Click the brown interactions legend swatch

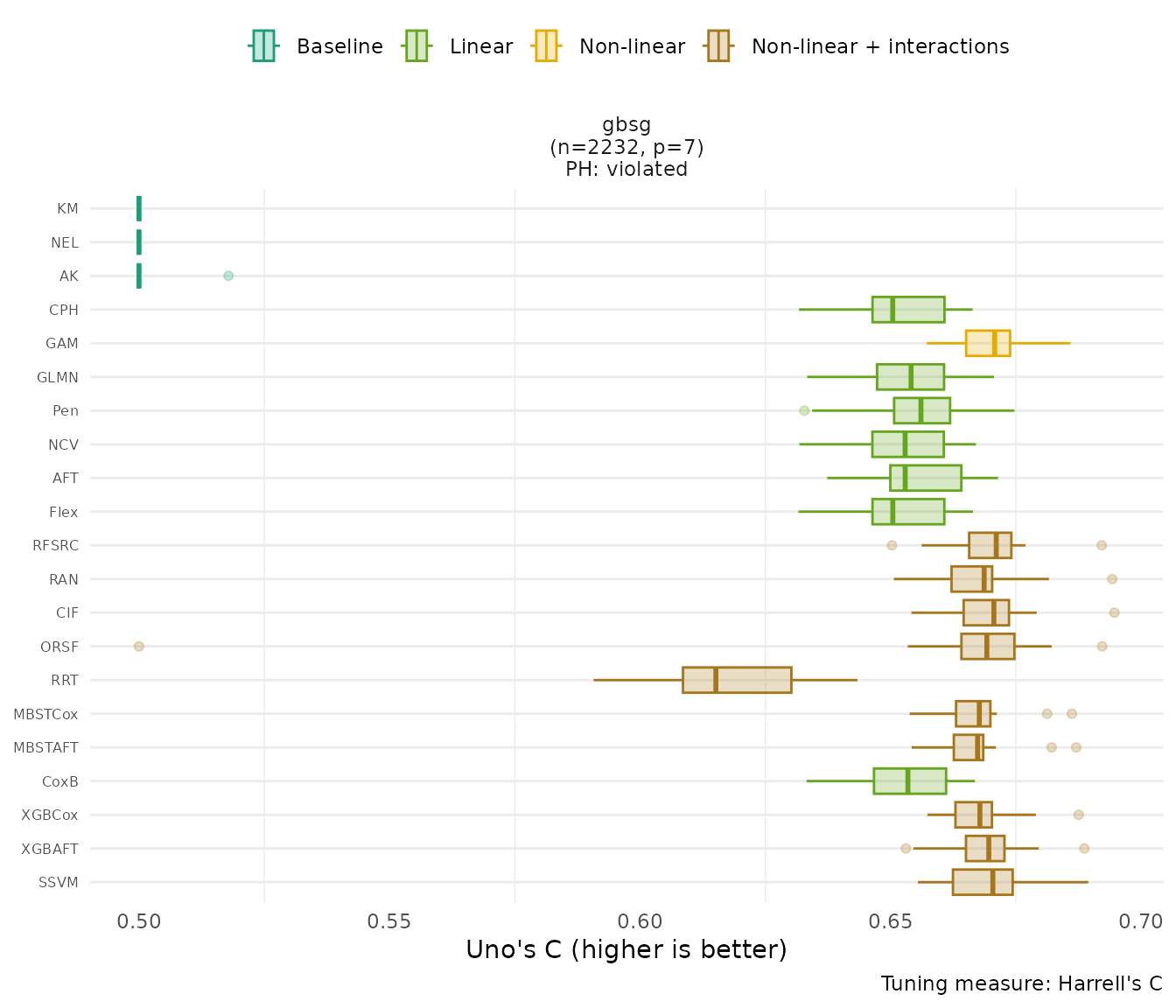(718, 46)
